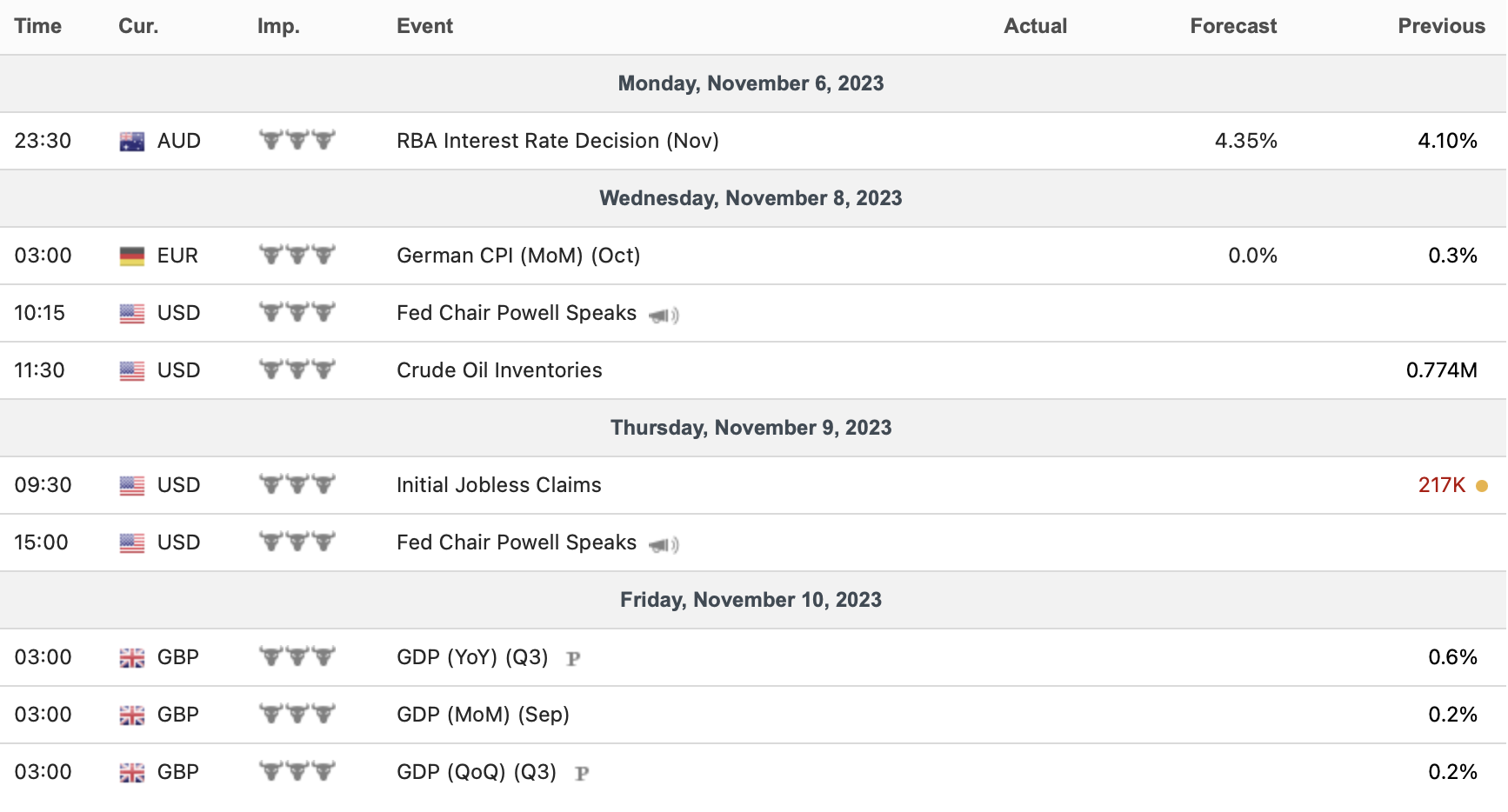Screen dimensions: 1508x812
Task: Click speaker icon next to 15:00 Powell Speaks
Action: pyautogui.click(x=664, y=545)
